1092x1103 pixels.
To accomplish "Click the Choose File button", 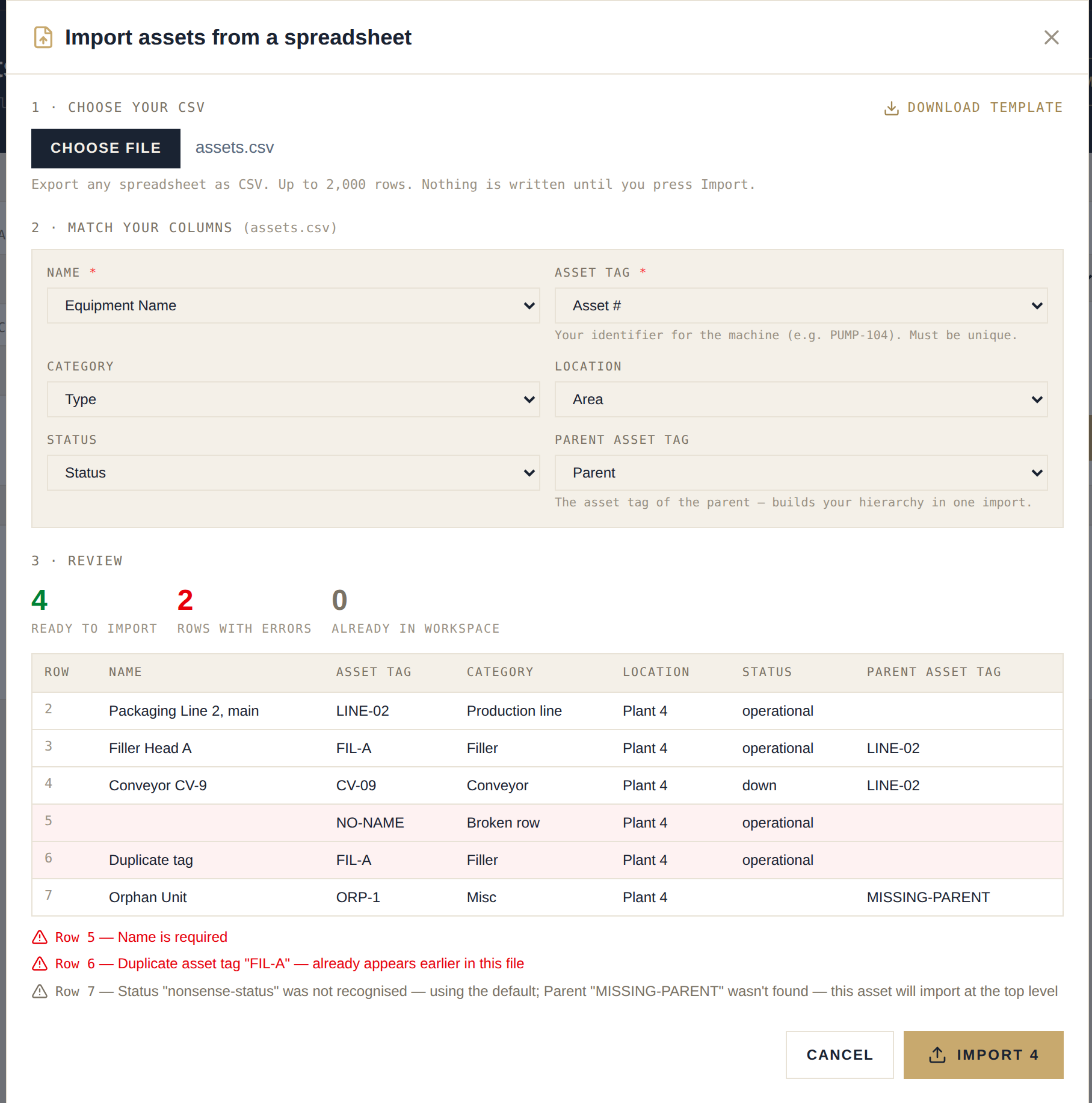I will pos(106,148).
